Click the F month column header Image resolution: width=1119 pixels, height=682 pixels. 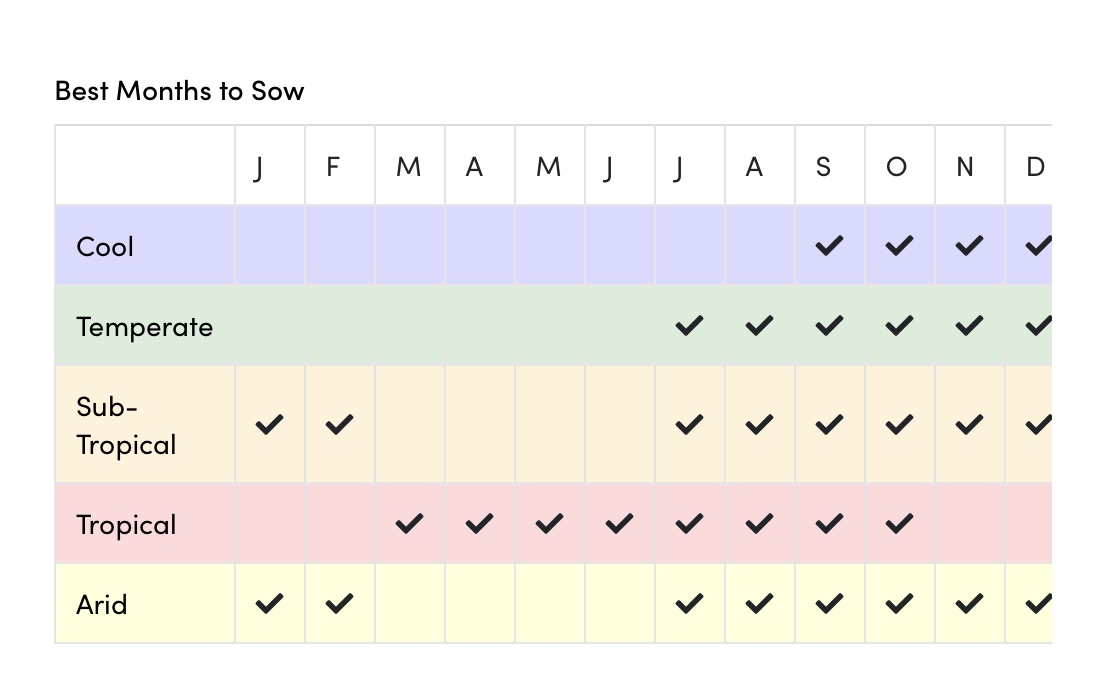tap(333, 167)
